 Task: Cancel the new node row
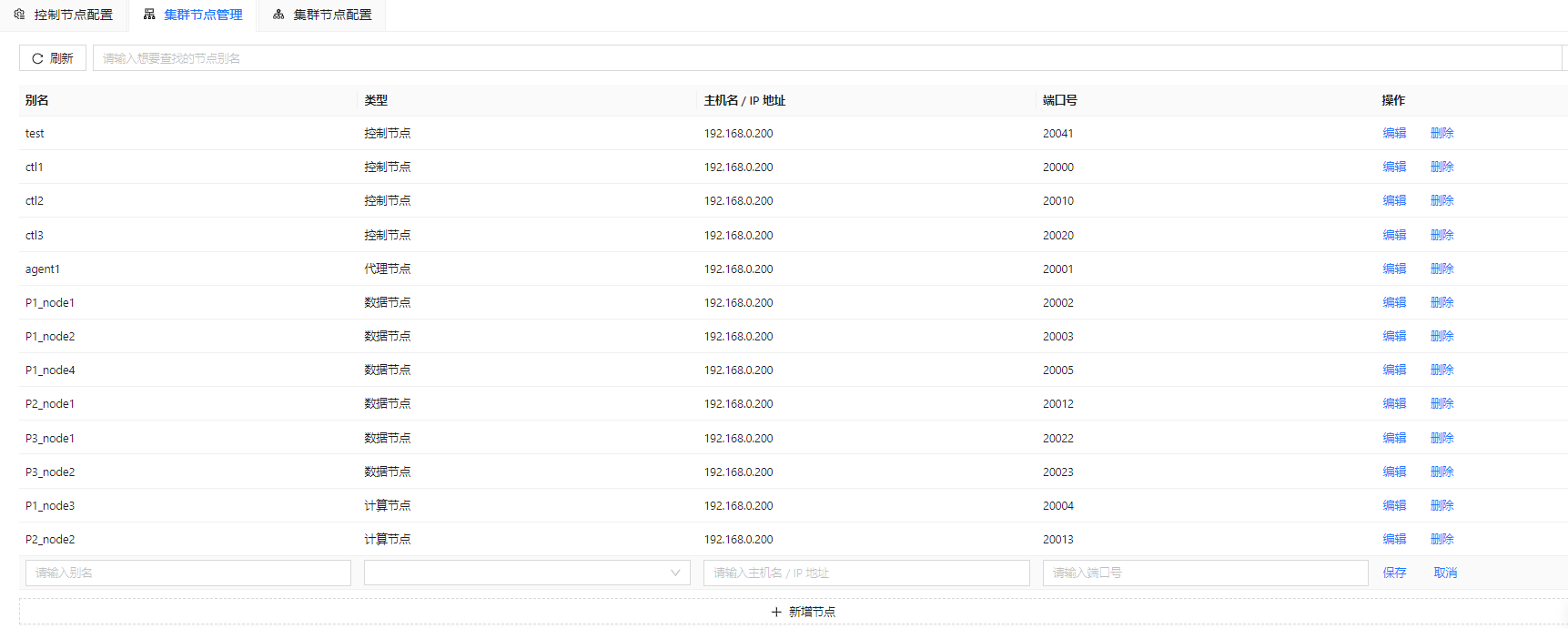coord(1445,573)
